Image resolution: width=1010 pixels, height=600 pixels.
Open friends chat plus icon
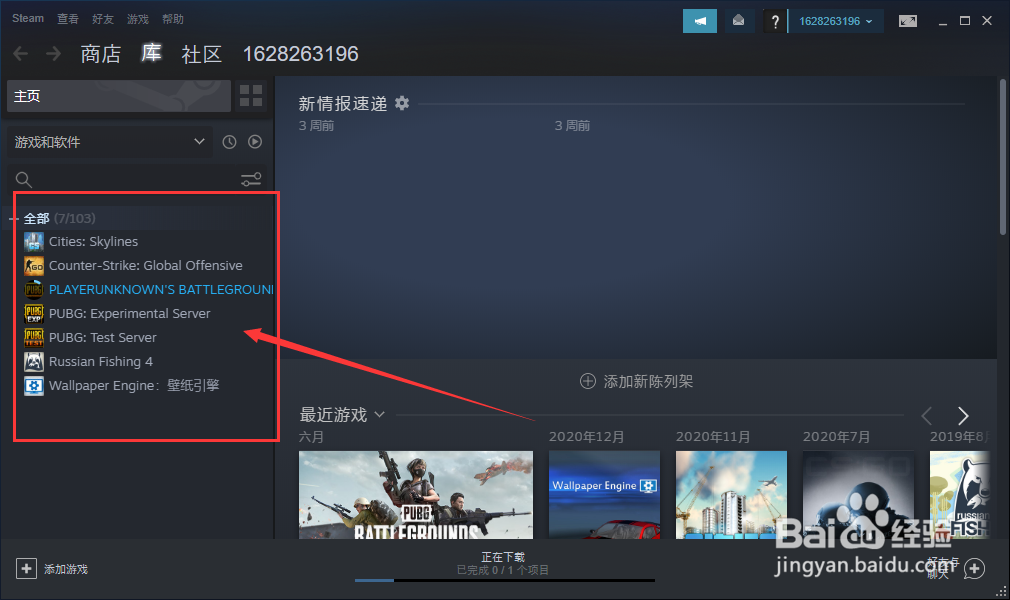point(974,569)
